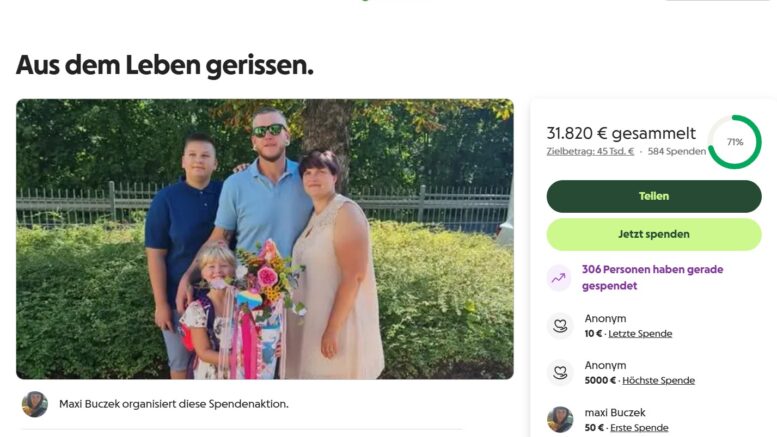Click the campaign title Aus dem Leben gerissen
777x437 pixels.
click(x=165, y=65)
